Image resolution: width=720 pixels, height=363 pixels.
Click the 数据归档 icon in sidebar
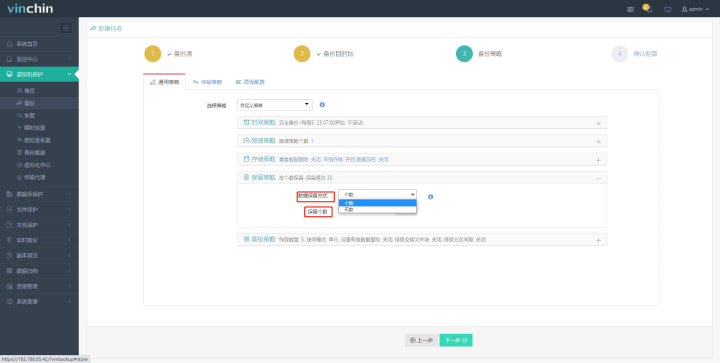click(10, 271)
